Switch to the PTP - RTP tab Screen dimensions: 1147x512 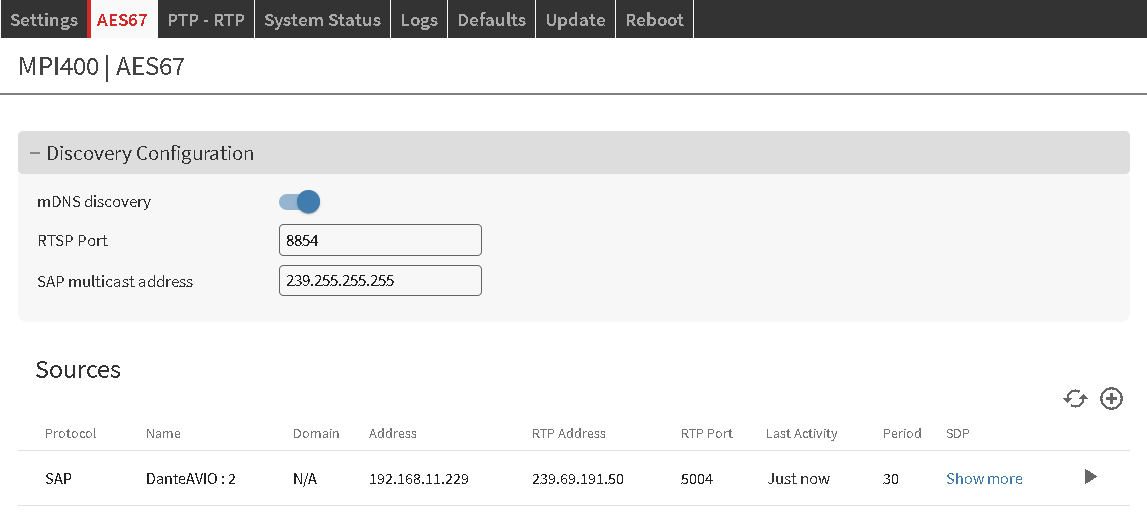point(206,20)
